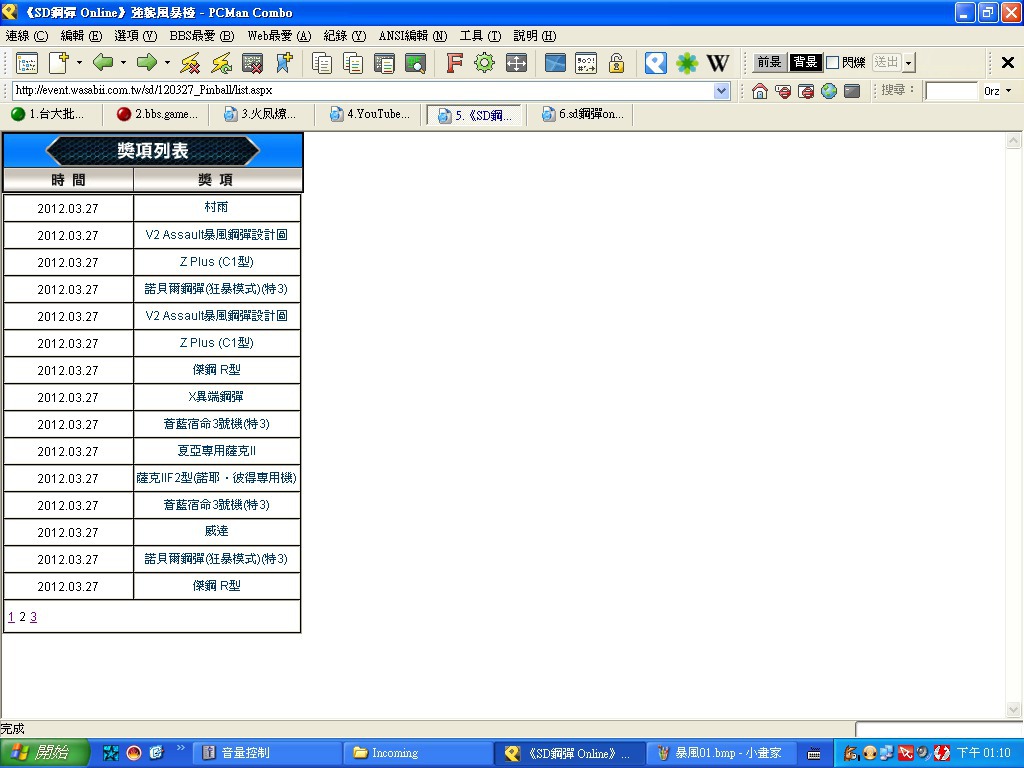Click page 1 link in pagination
This screenshot has width=1024, height=768.
11,617
